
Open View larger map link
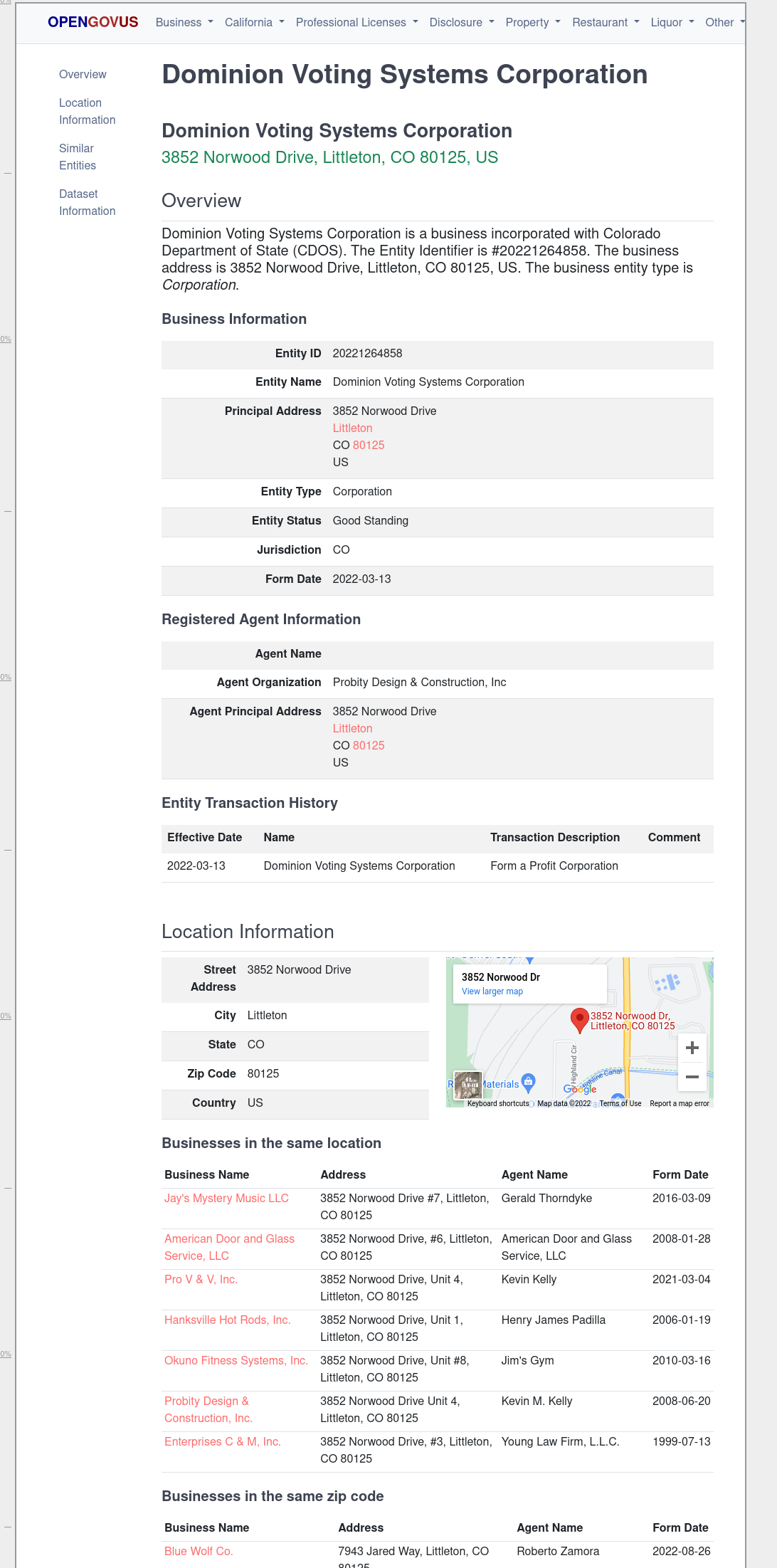tap(492, 991)
